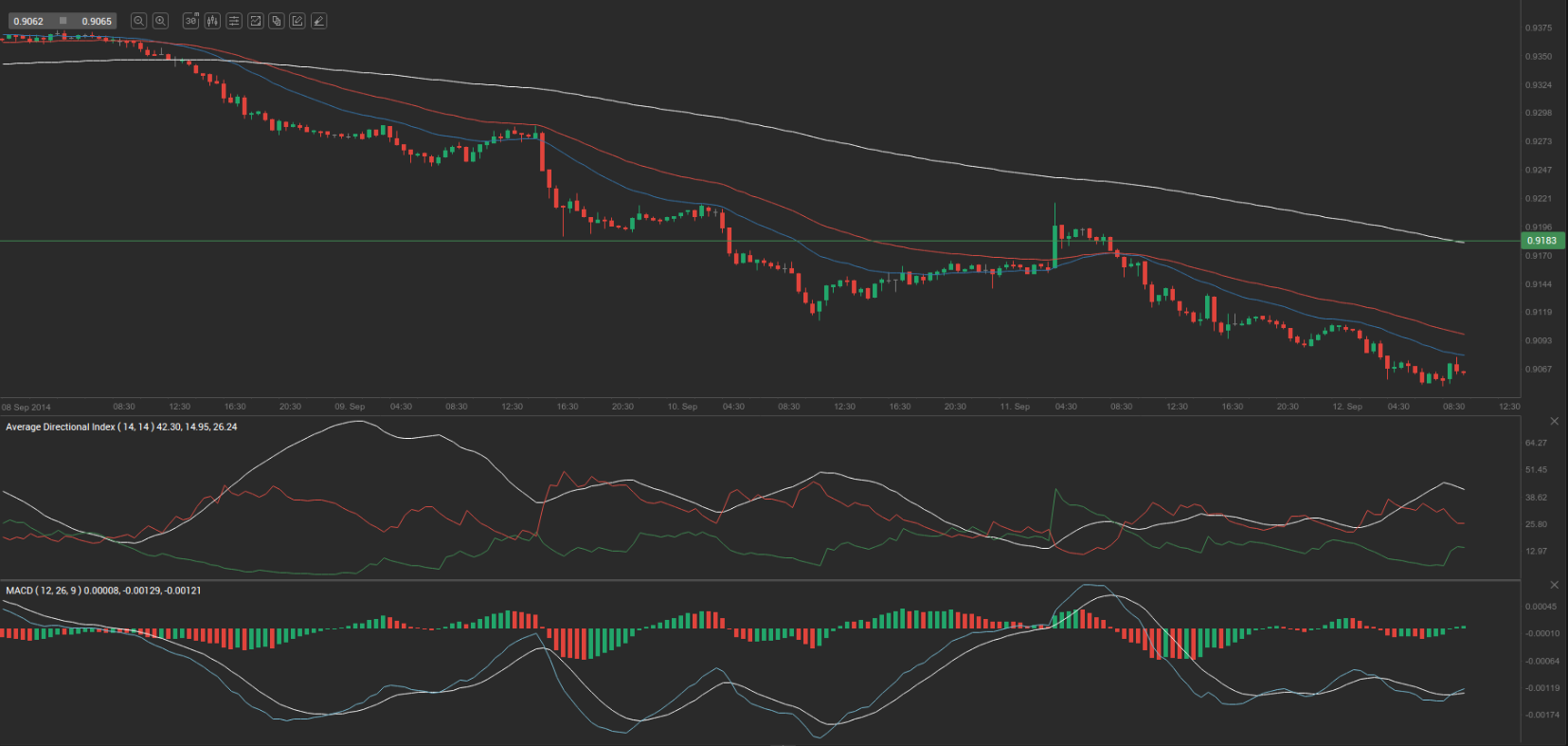Select the edit drawing pencil icon
Viewport: 1568px width, 746px height.
coord(297,21)
